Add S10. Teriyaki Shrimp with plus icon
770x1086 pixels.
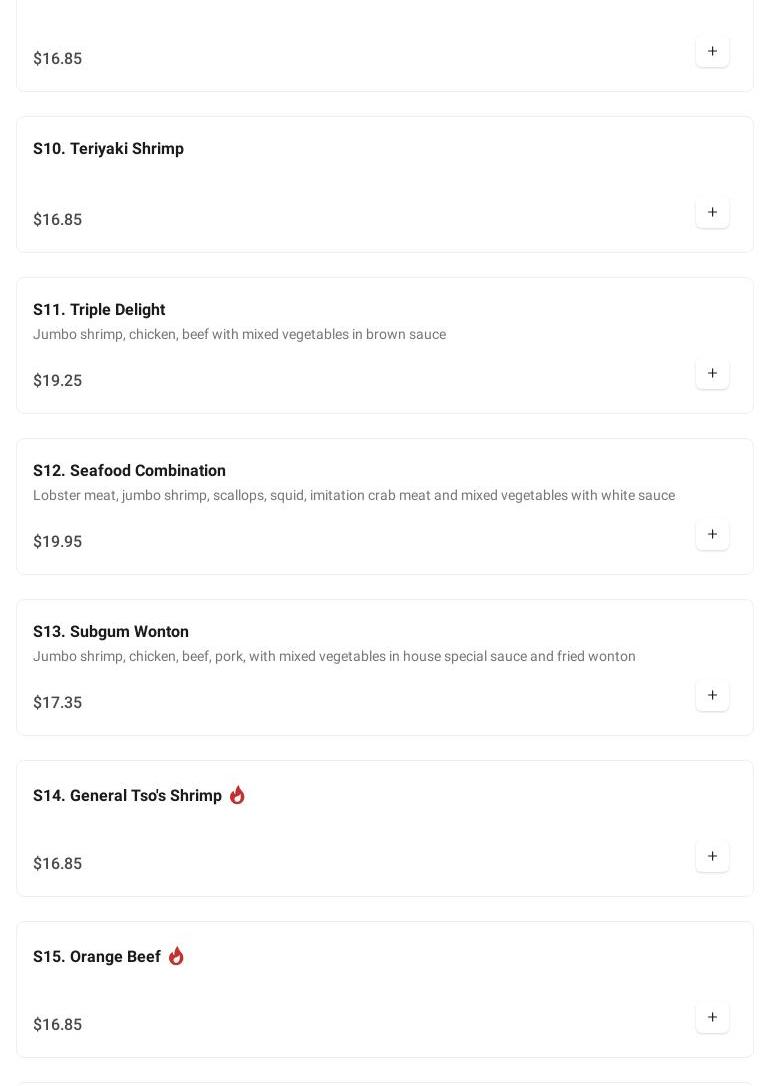coord(712,212)
